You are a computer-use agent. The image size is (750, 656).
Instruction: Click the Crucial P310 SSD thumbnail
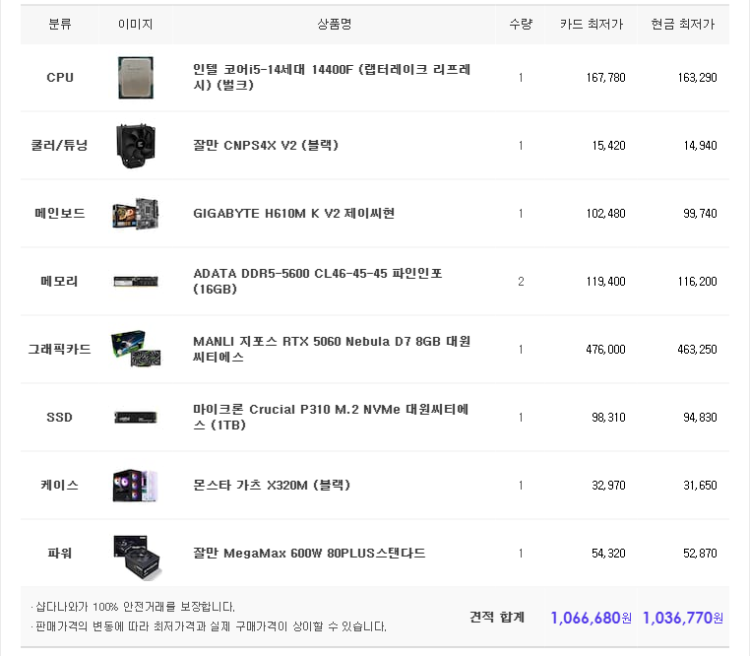[135, 417]
